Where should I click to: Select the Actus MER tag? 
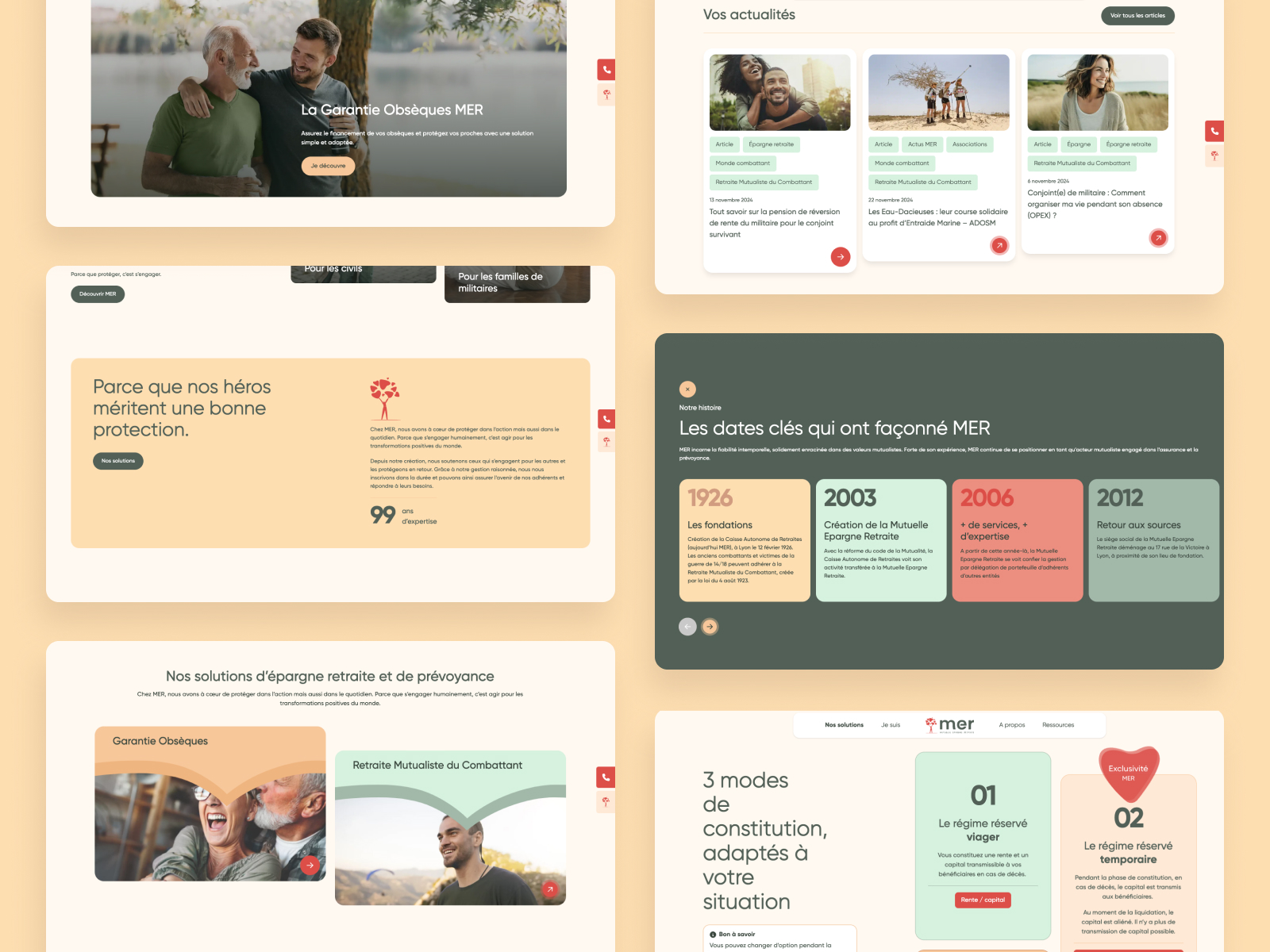[x=922, y=144]
